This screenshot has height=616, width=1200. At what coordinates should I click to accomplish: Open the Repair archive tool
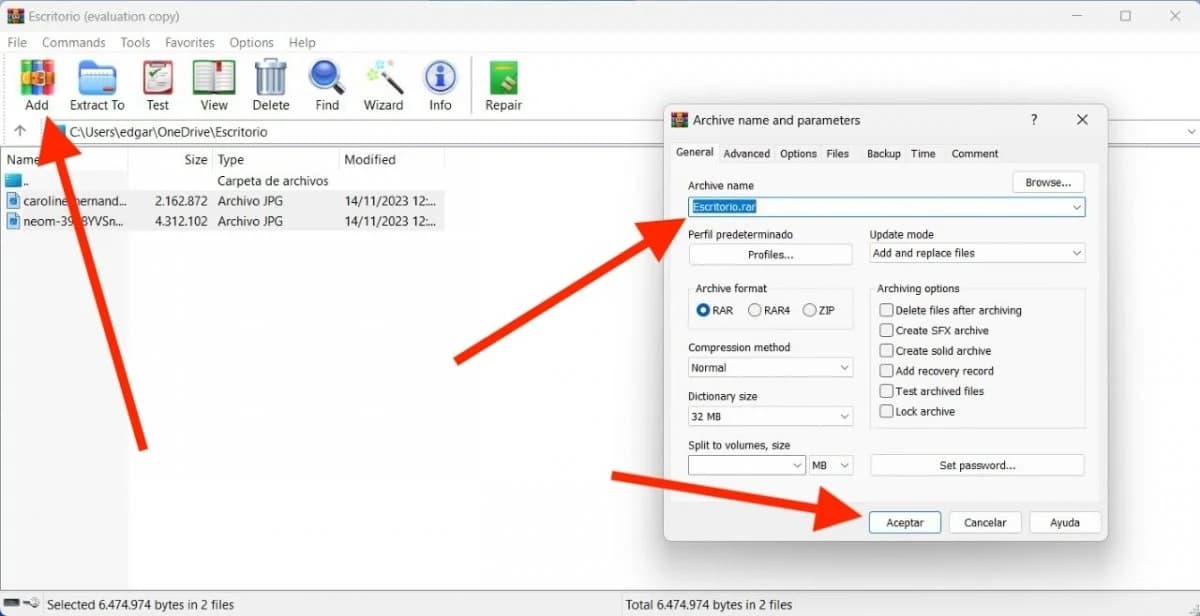[x=503, y=85]
